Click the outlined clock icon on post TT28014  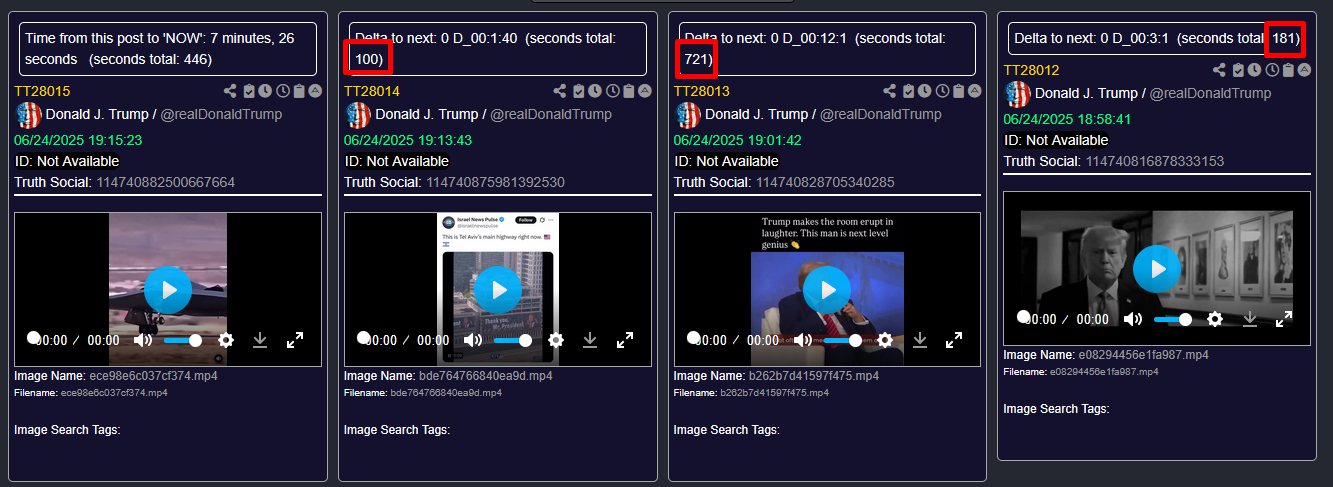tap(613, 90)
